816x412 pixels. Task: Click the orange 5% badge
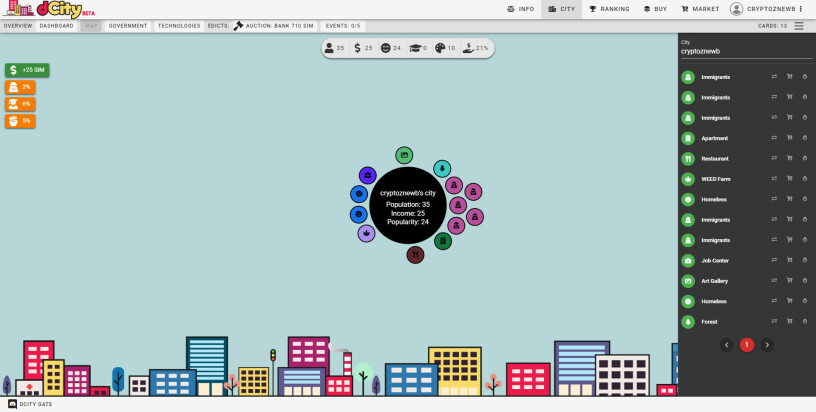tap(20, 121)
